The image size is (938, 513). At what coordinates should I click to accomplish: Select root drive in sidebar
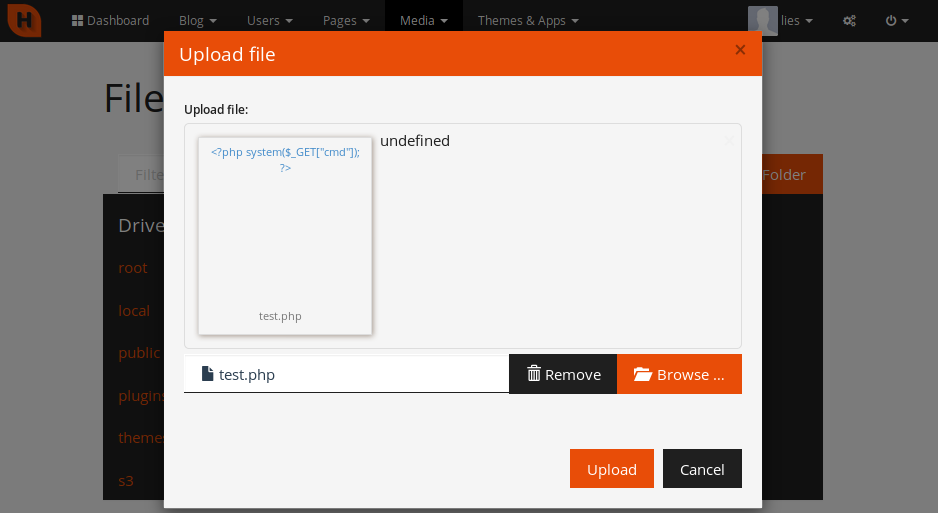pyautogui.click(x=133, y=268)
